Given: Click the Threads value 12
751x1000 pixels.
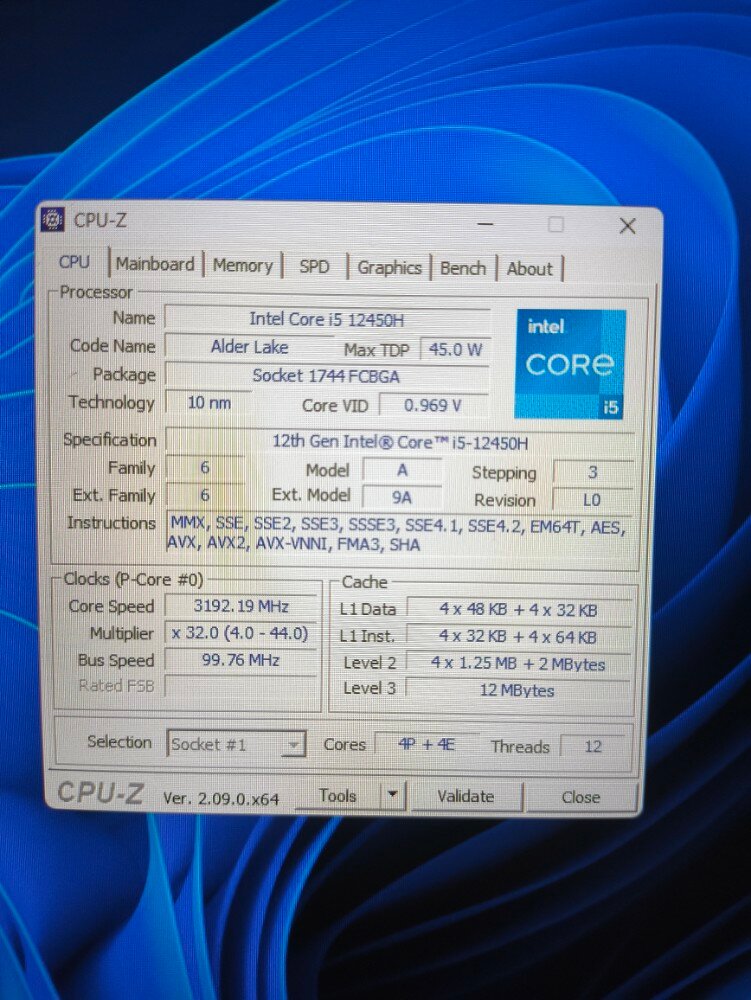Looking at the screenshot, I should point(594,746).
